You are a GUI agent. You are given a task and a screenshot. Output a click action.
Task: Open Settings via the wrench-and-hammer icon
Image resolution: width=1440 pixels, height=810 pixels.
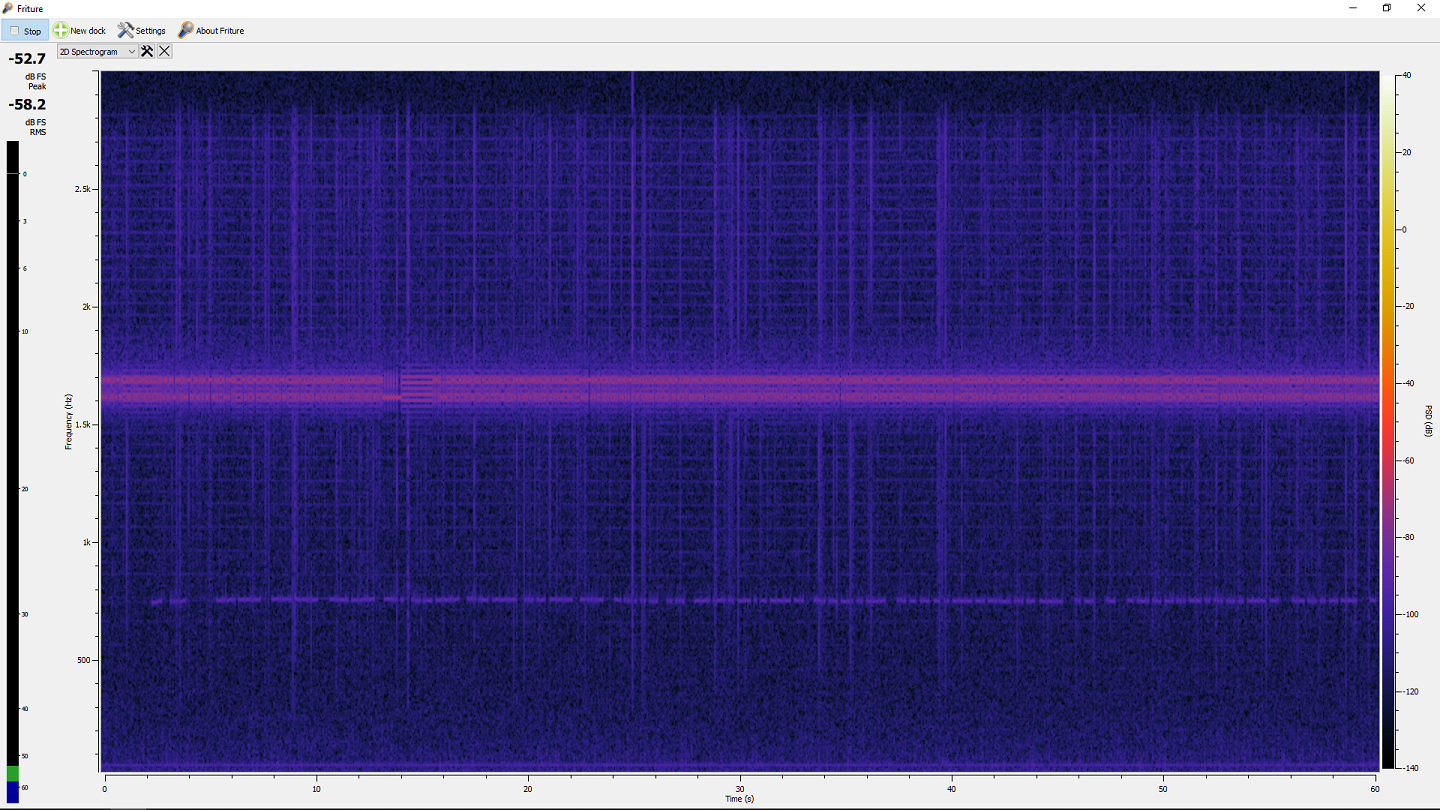click(125, 30)
